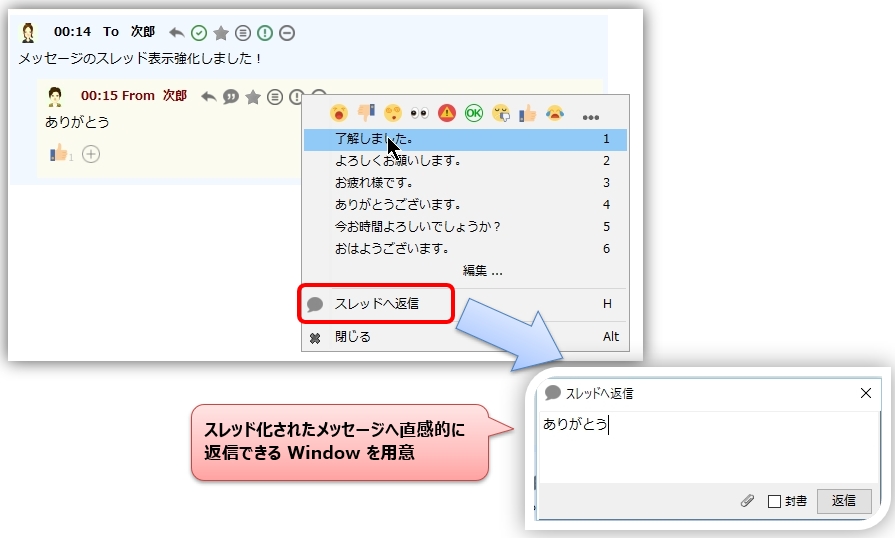Choose the red warning triangle emoji
895x538 pixels.
pyautogui.click(x=446, y=113)
